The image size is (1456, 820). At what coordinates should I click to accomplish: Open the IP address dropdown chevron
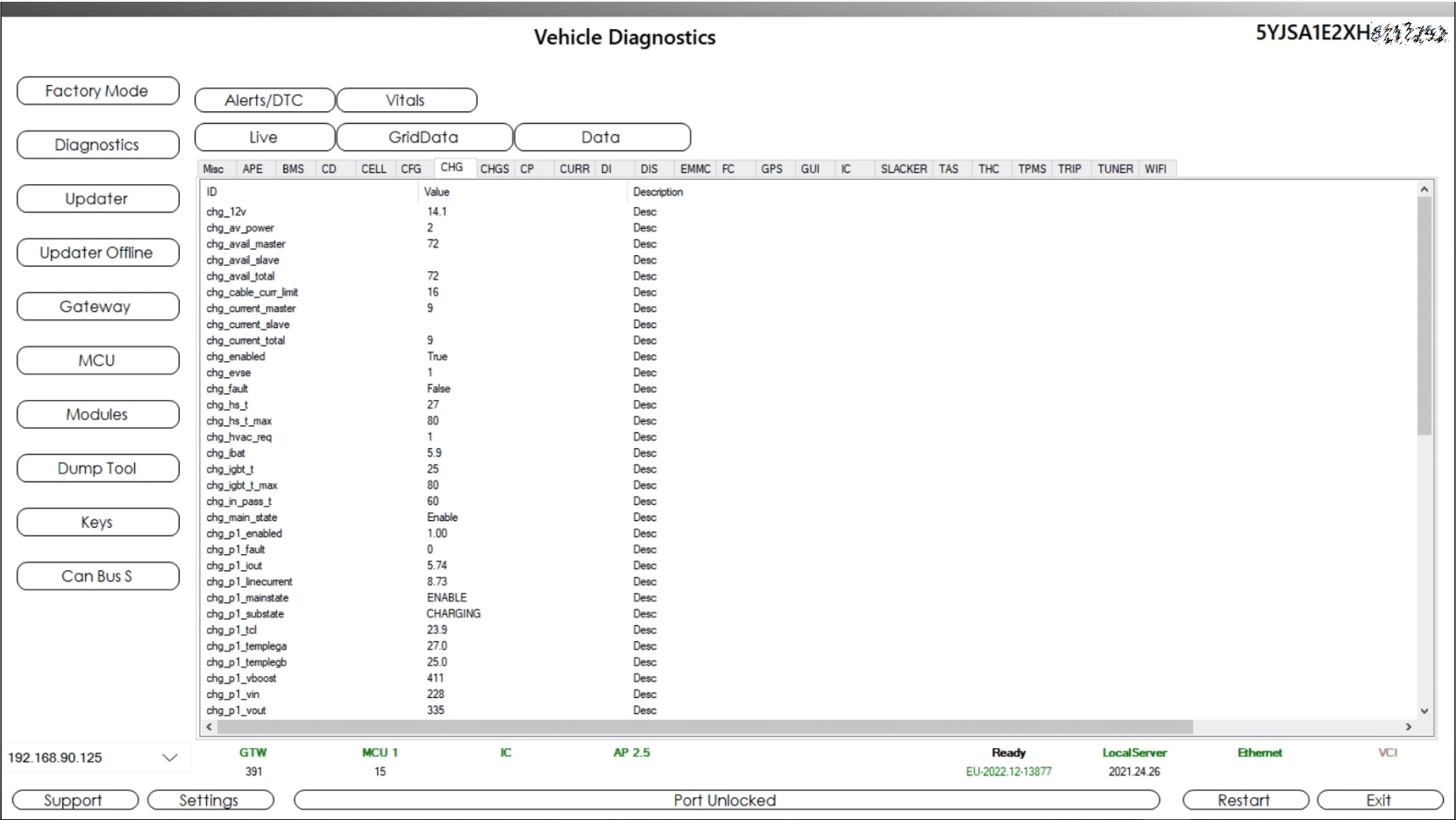tap(170, 758)
